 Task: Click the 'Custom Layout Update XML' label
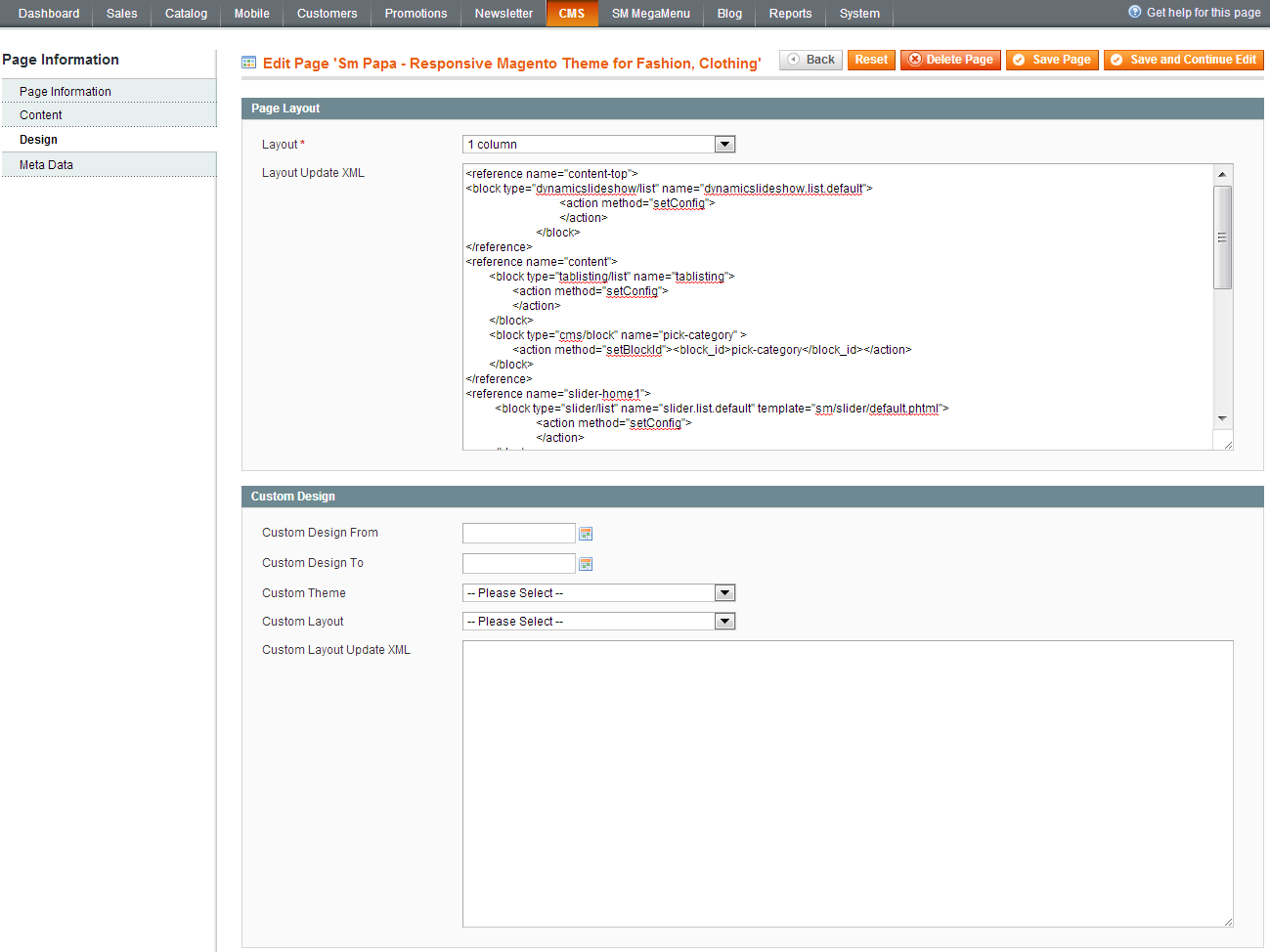336,650
